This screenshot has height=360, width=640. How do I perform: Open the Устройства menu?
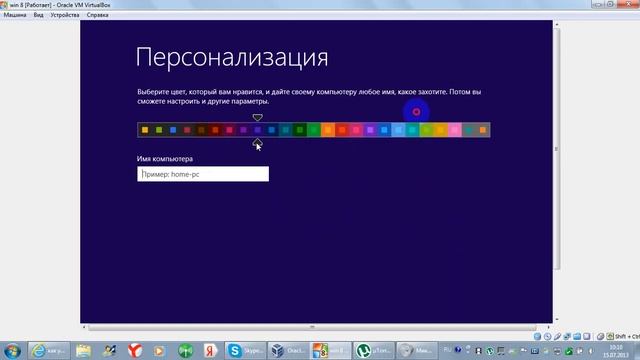click(65, 15)
